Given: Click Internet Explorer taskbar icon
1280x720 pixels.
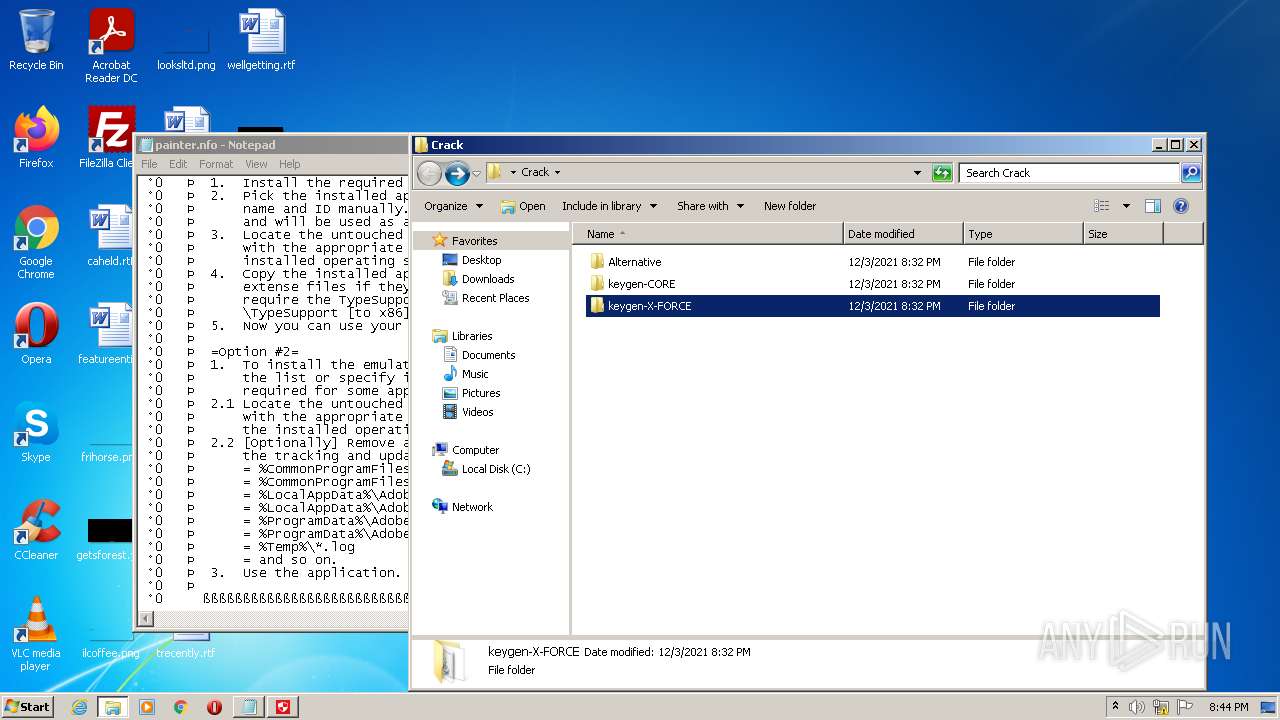Looking at the screenshot, I should pyautogui.click(x=79, y=707).
